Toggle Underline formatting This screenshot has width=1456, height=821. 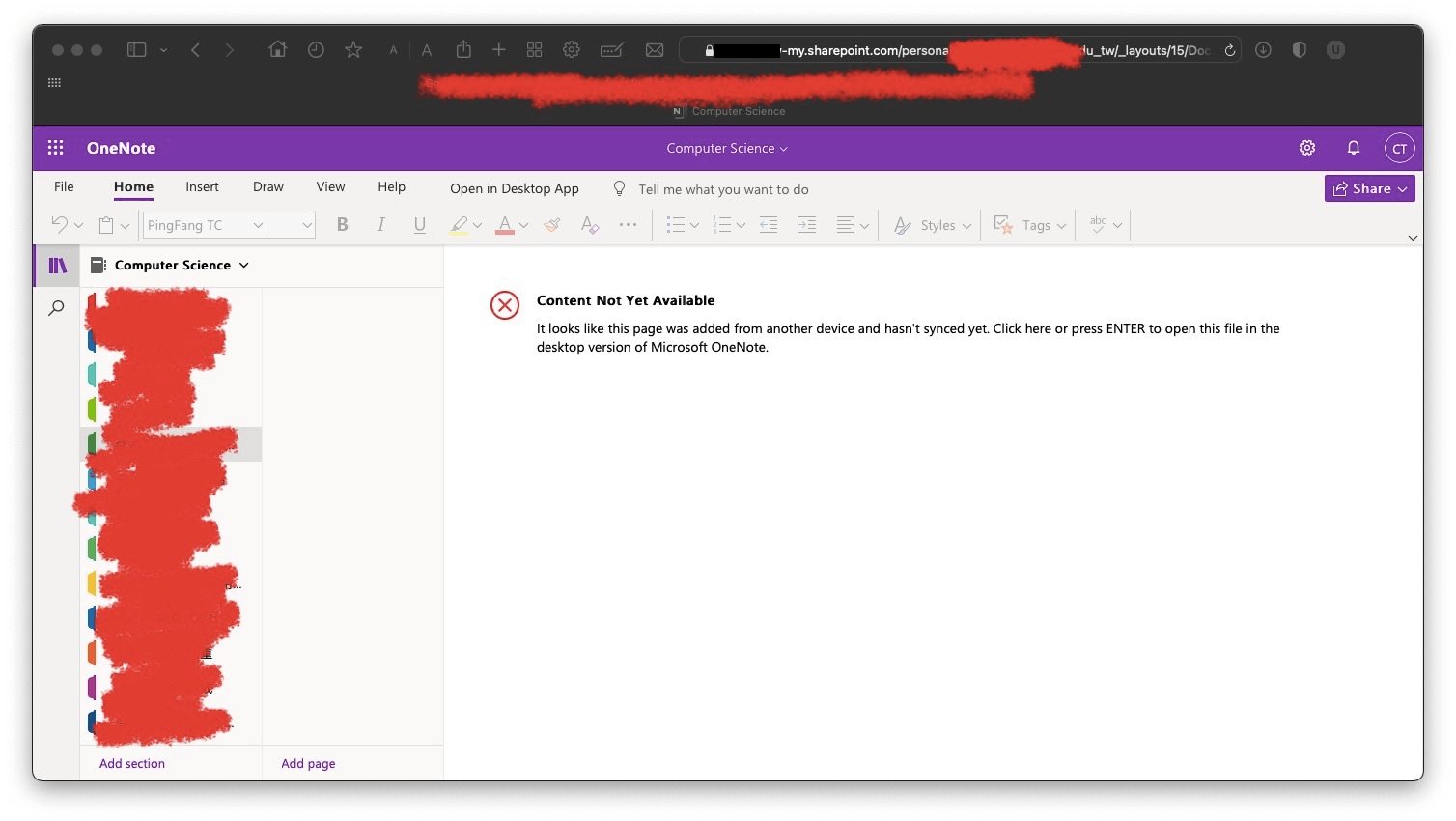[x=419, y=225]
